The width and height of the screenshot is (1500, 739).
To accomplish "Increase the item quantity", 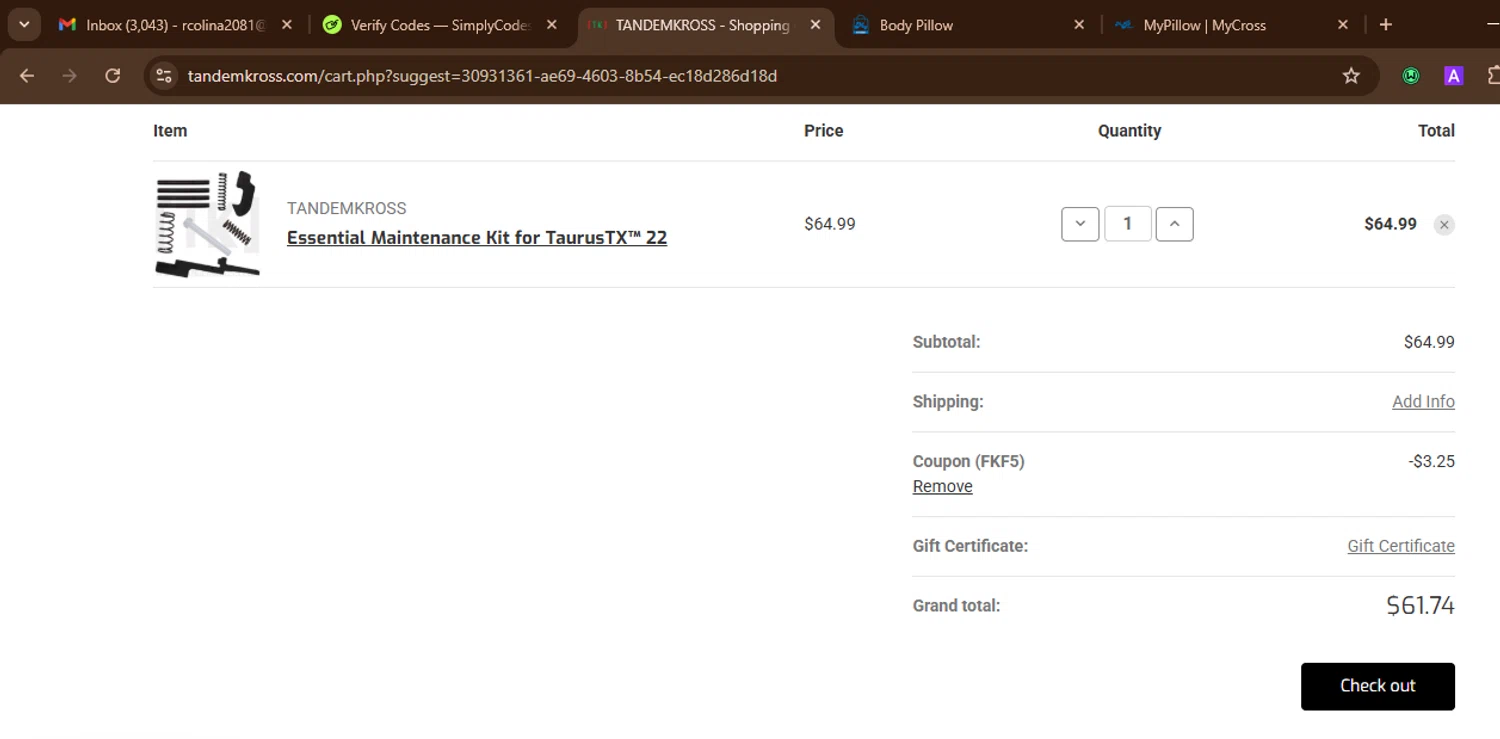I will (1175, 224).
